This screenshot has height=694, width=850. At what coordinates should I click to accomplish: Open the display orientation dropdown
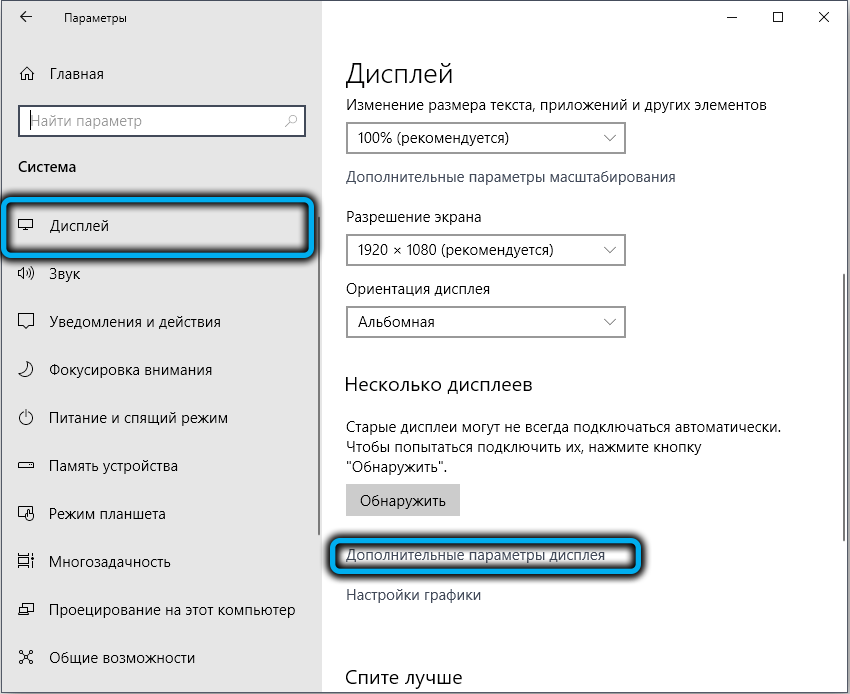pos(485,322)
